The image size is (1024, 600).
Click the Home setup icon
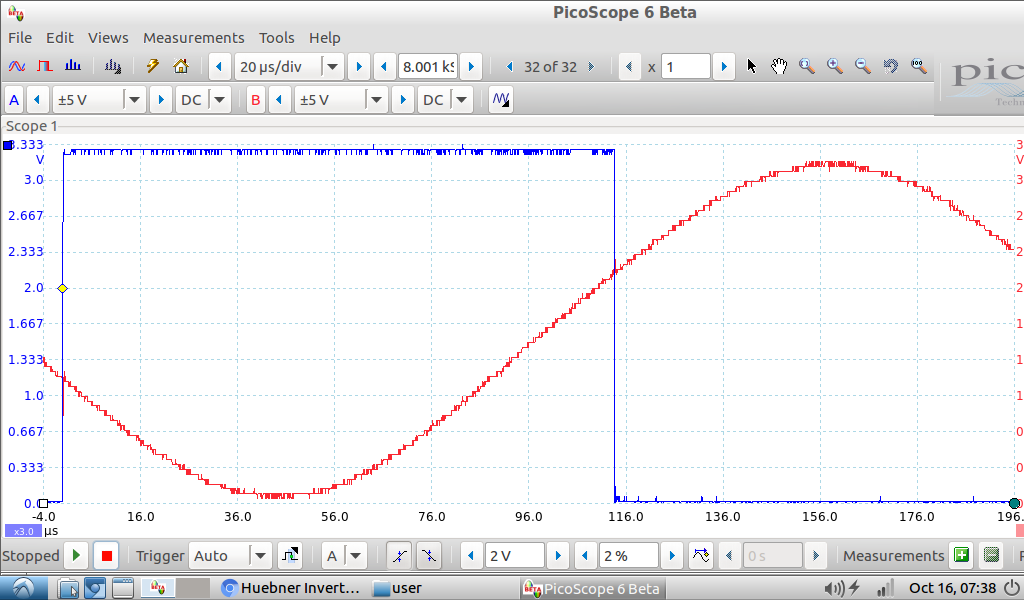click(x=181, y=67)
